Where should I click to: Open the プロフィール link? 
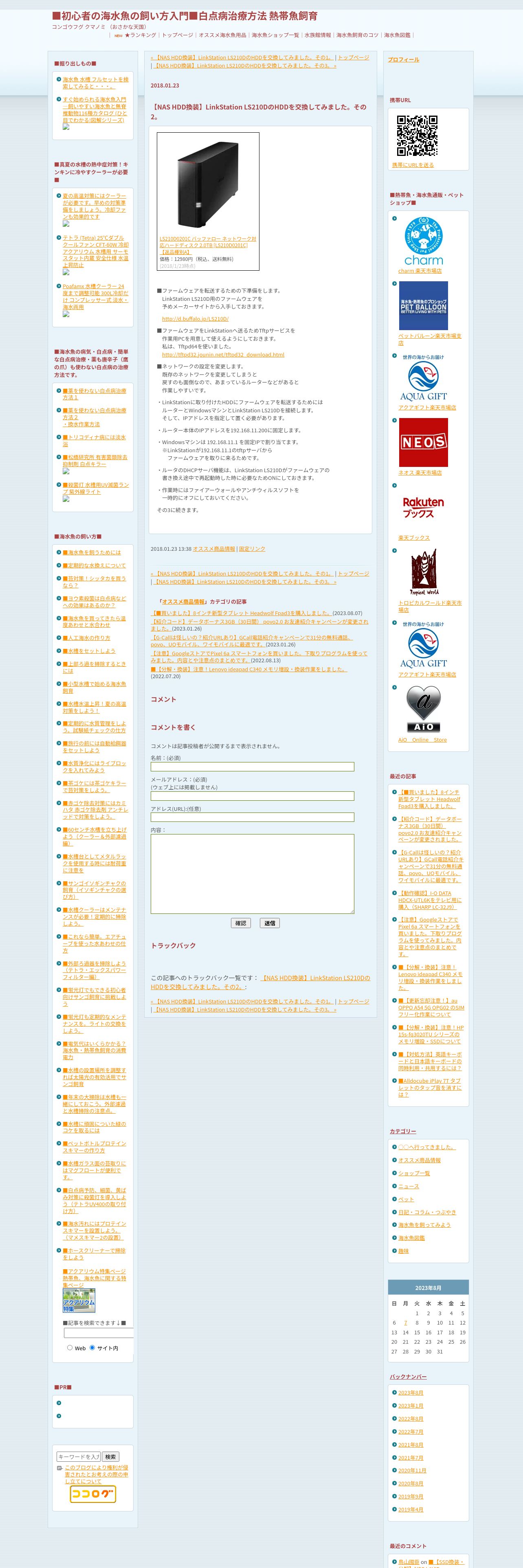[x=403, y=60]
